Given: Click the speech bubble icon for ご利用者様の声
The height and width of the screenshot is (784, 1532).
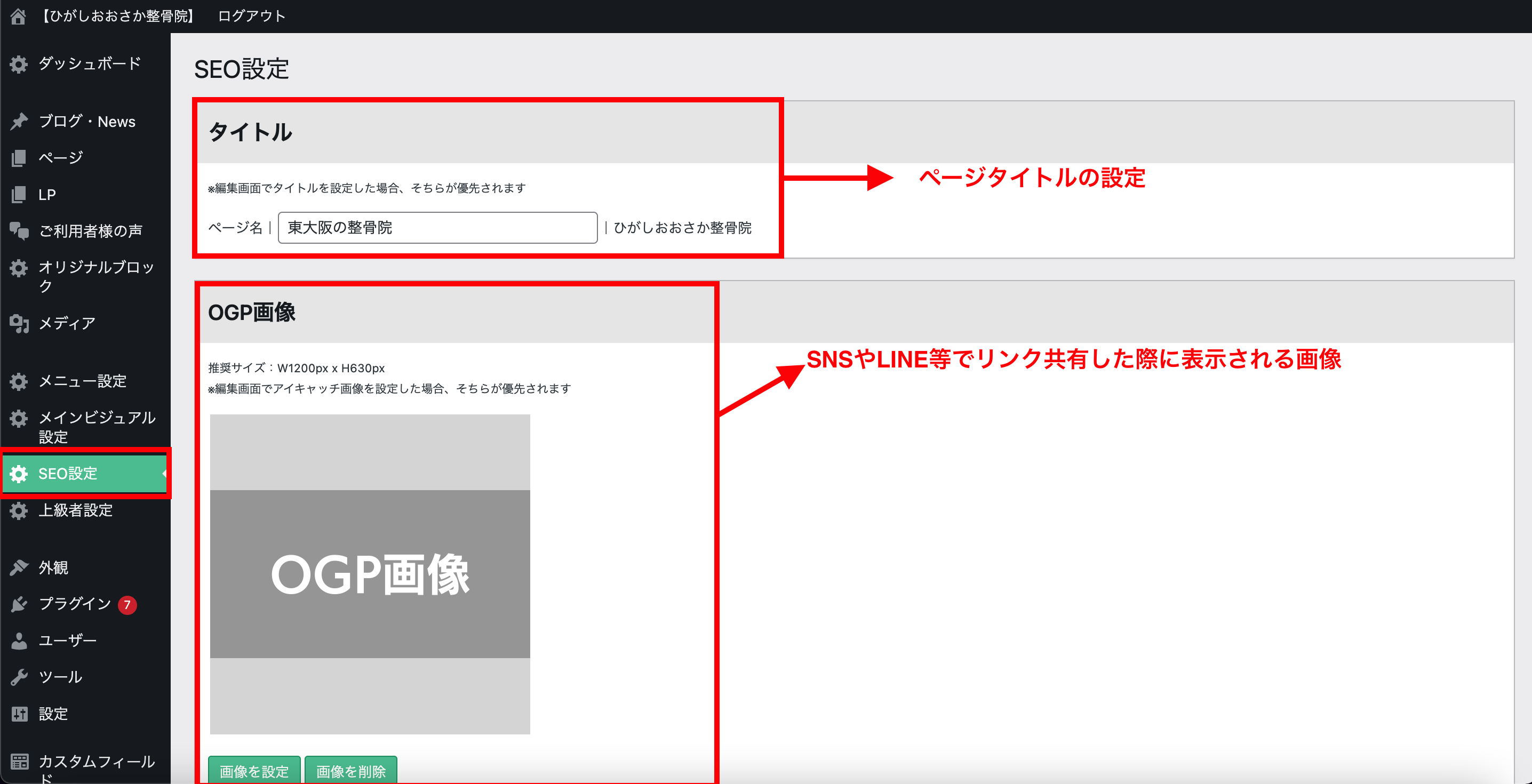Looking at the screenshot, I should 19,231.
